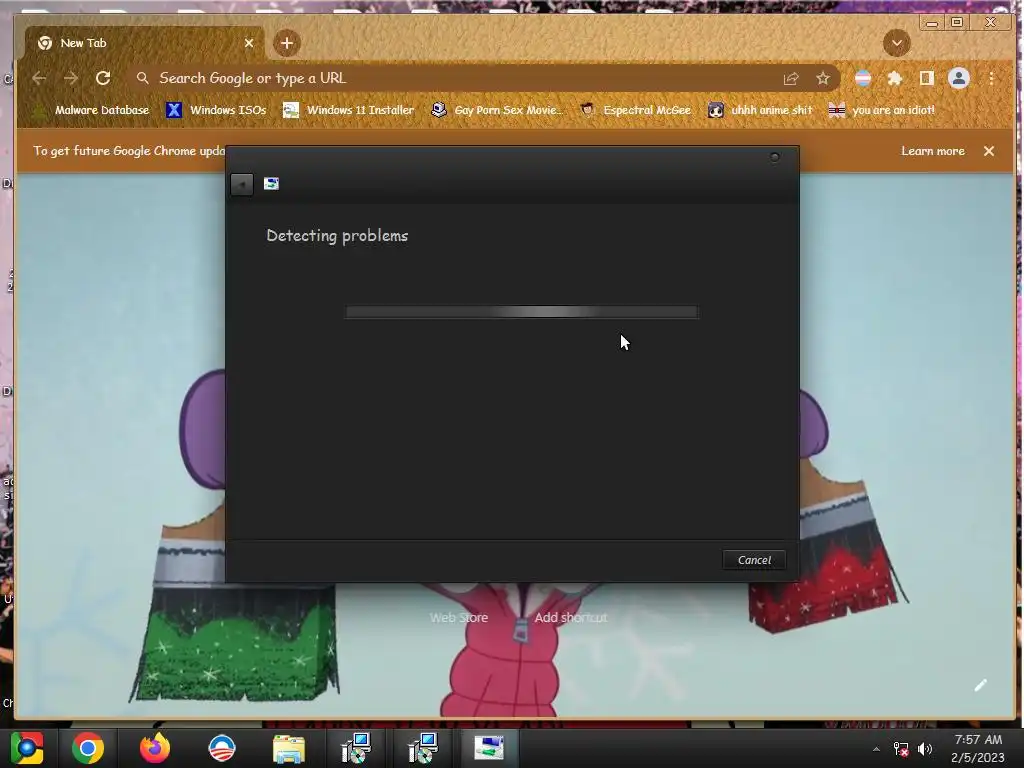Open the Chrome profile avatar
The height and width of the screenshot is (768, 1024).
coord(959,78)
